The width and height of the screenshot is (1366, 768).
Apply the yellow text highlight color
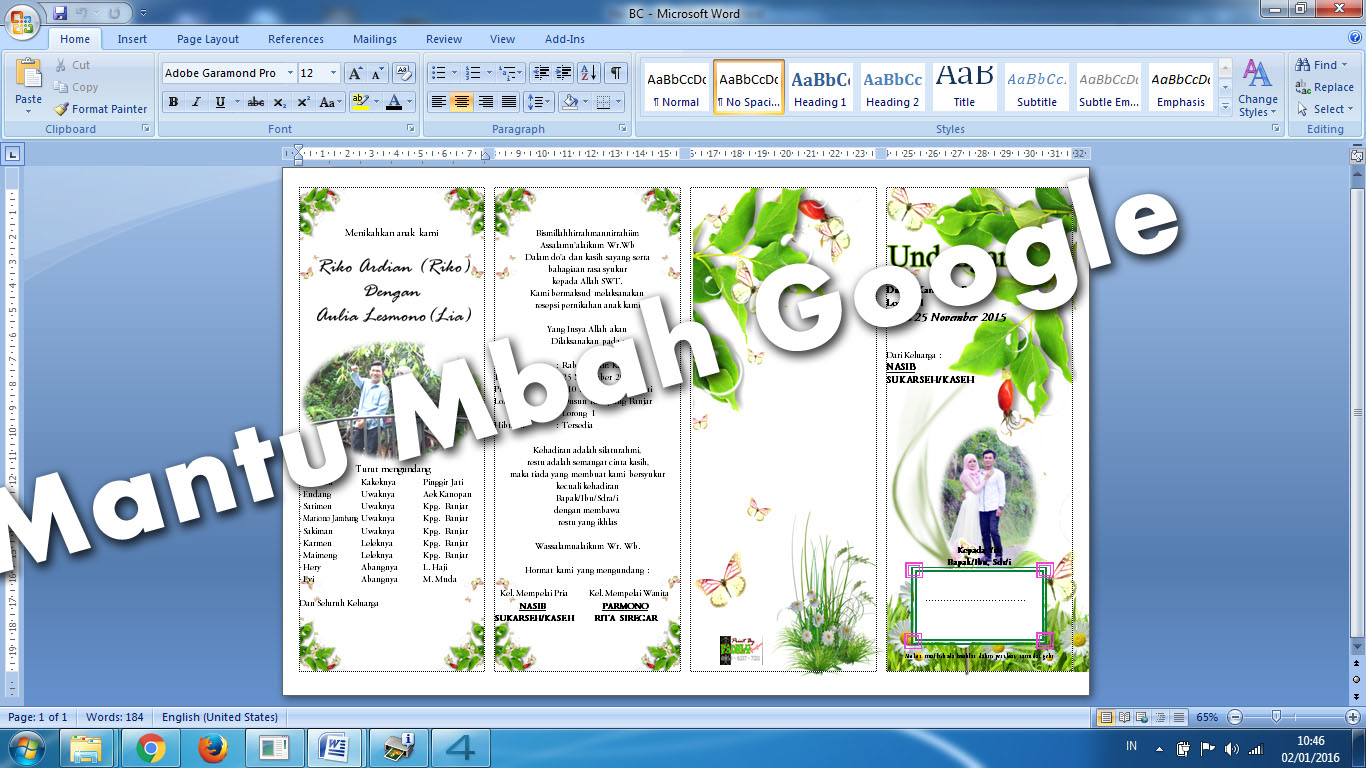(362, 102)
